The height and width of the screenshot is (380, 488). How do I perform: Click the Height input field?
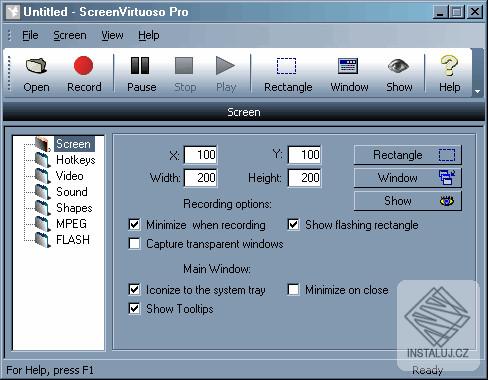[x=304, y=178]
